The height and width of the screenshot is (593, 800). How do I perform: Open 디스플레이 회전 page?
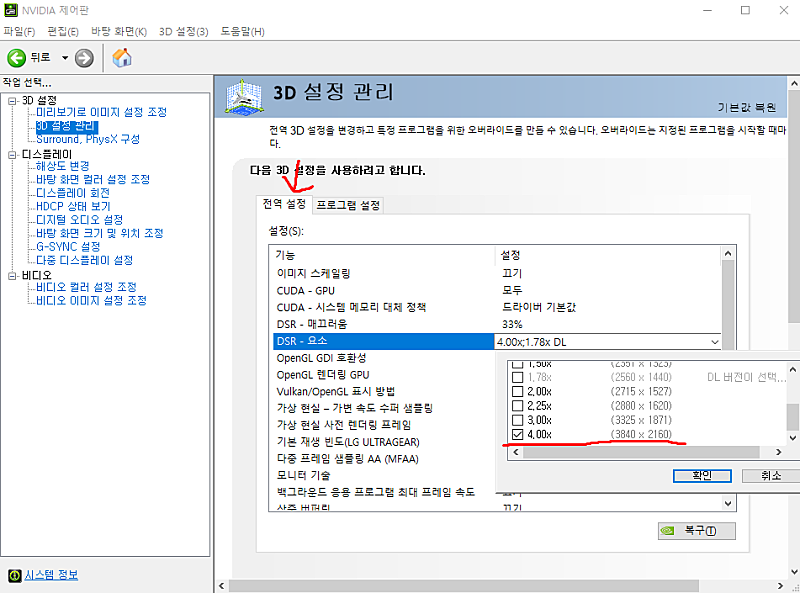pos(73,193)
